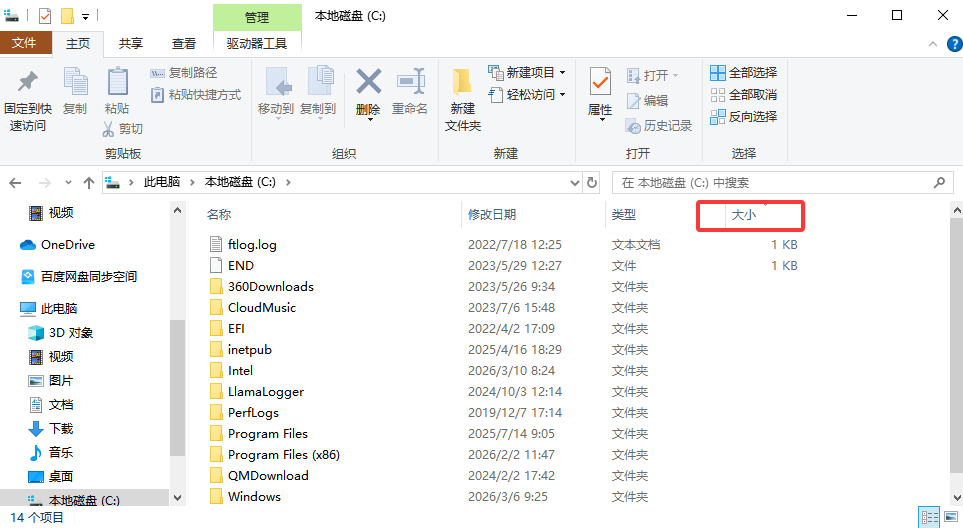Select 下载 (Downloads) in navigation pane
Image resolution: width=963 pixels, height=528 pixels.
[51, 429]
